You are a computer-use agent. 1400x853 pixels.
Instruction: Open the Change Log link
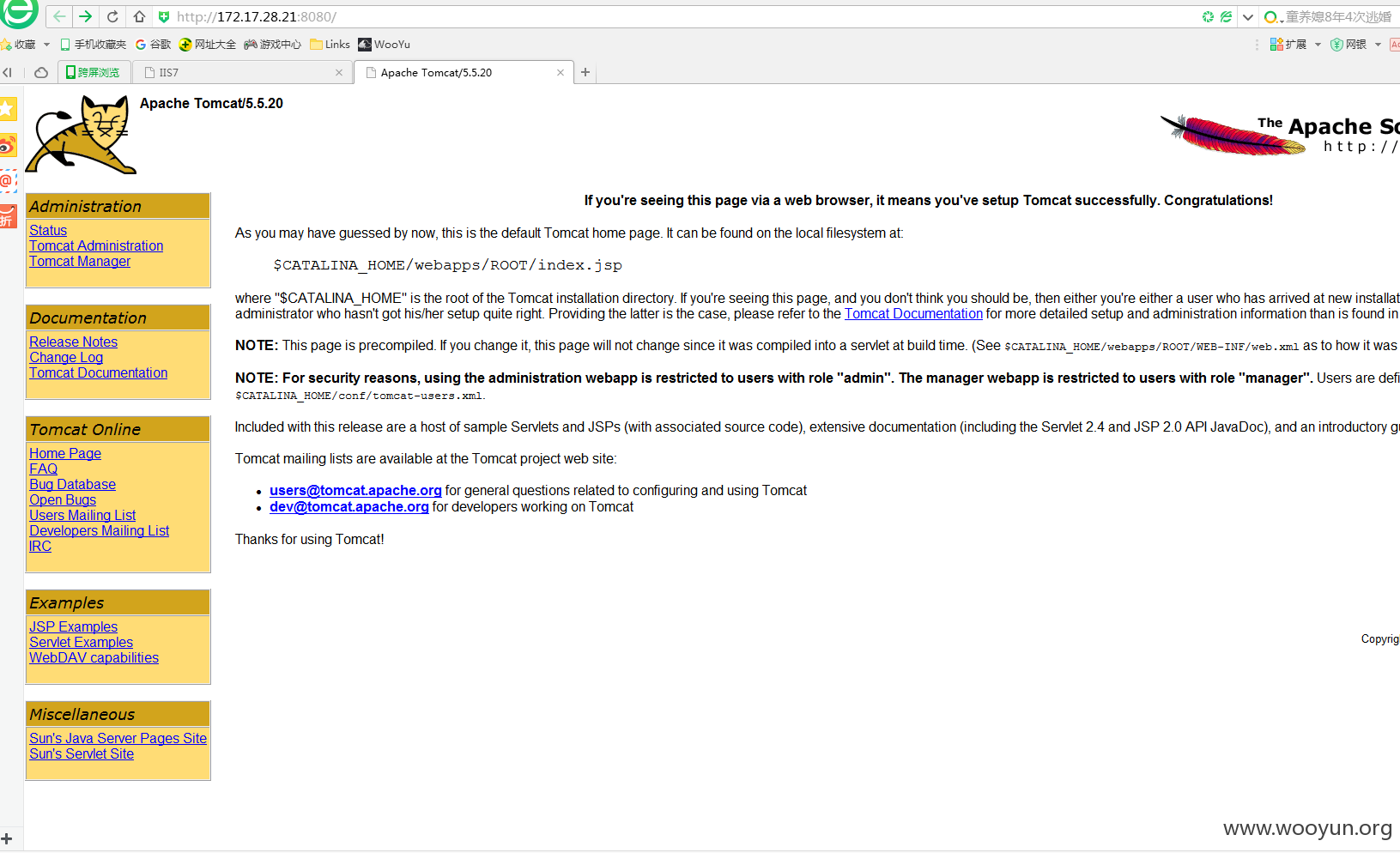[66, 357]
